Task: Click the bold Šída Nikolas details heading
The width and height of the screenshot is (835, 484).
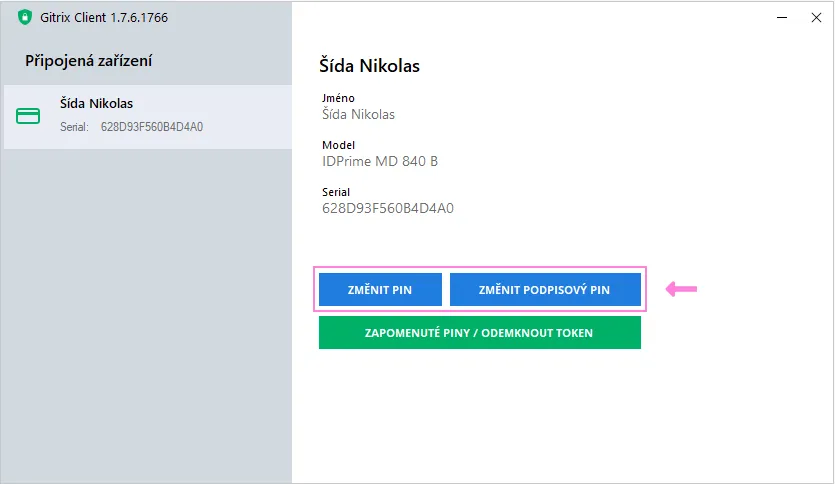Action: coord(368,66)
